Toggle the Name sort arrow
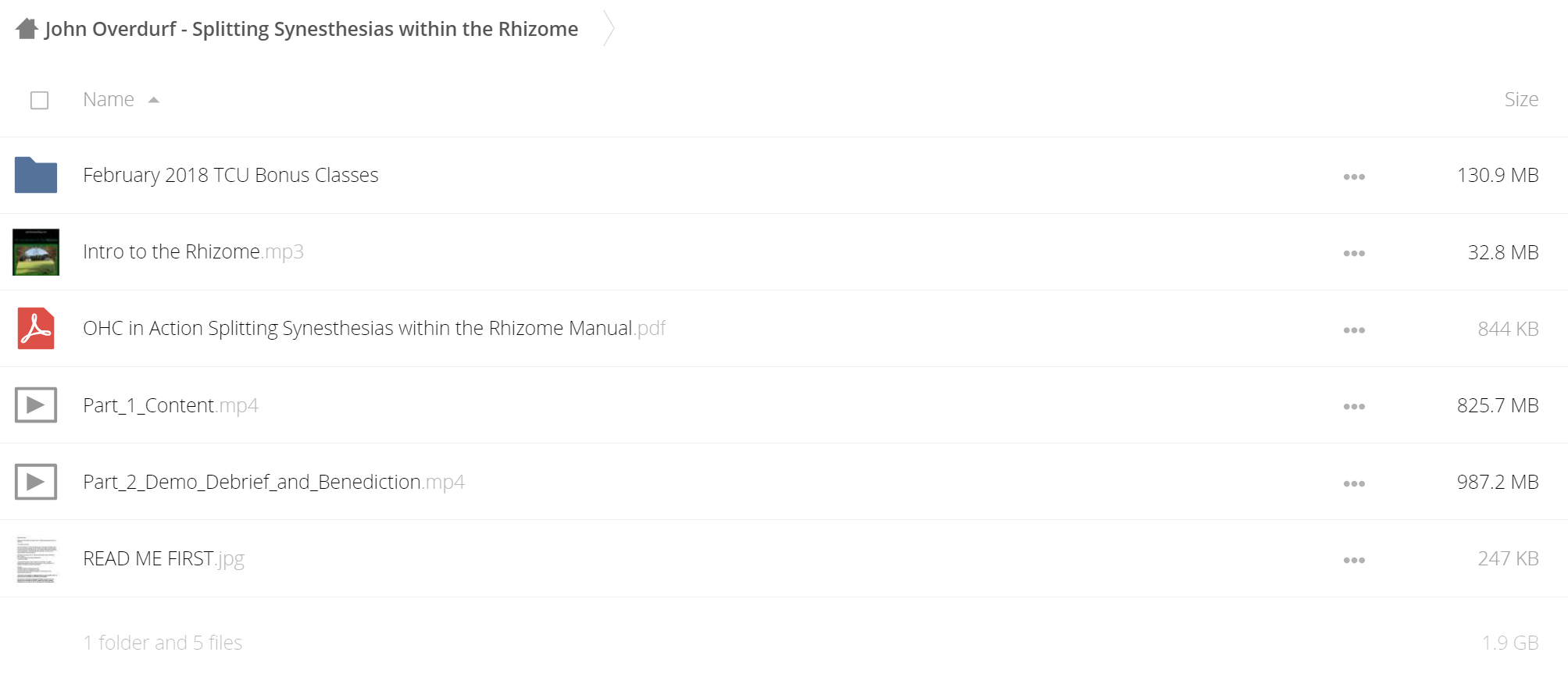This screenshot has width=1568, height=677. (x=154, y=100)
